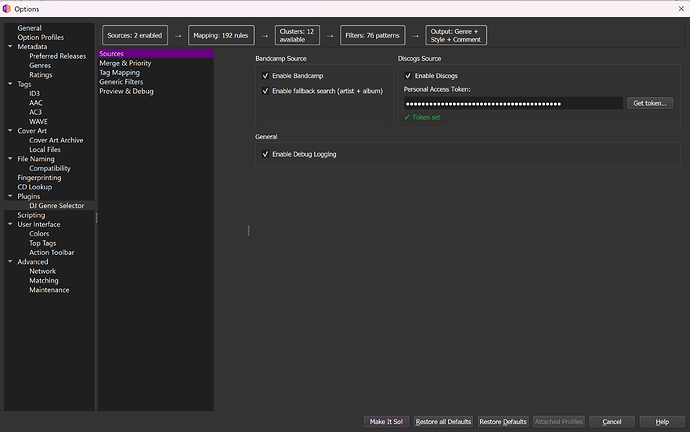Click the Filters: 76 patterns pipeline box
Screen dimensions: 690x432
pos(371,37)
